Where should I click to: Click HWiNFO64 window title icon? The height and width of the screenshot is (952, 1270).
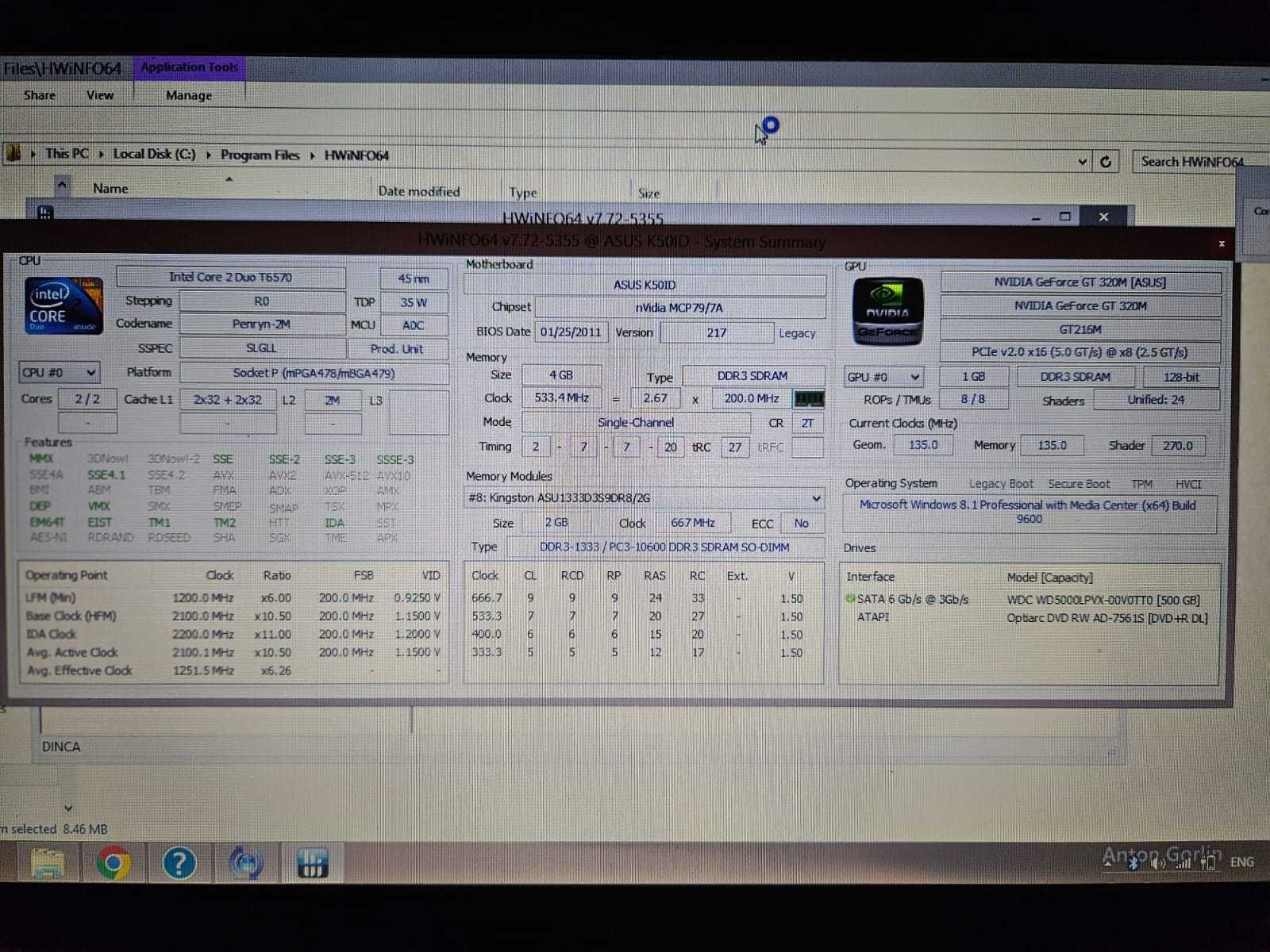45,213
